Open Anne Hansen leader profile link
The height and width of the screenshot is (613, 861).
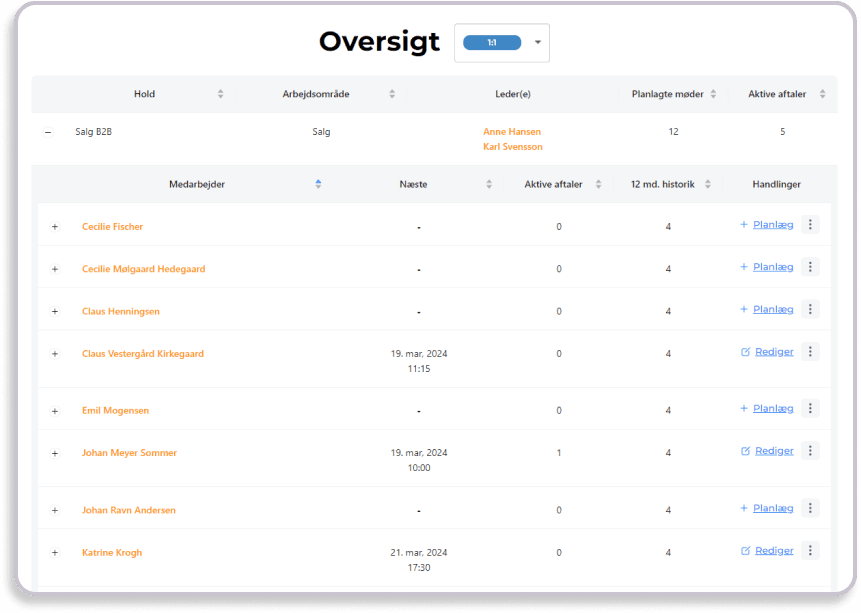[511, 131]
